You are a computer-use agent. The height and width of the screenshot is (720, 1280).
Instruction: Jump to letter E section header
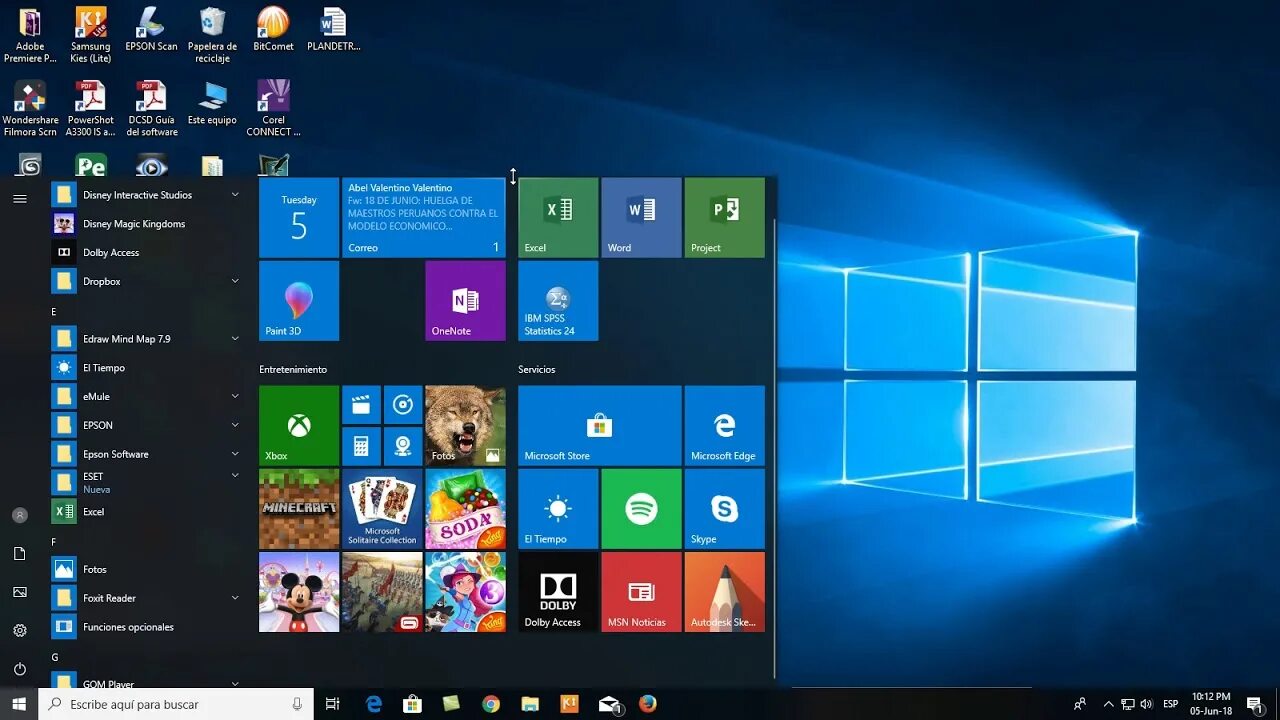pos(54,312)
